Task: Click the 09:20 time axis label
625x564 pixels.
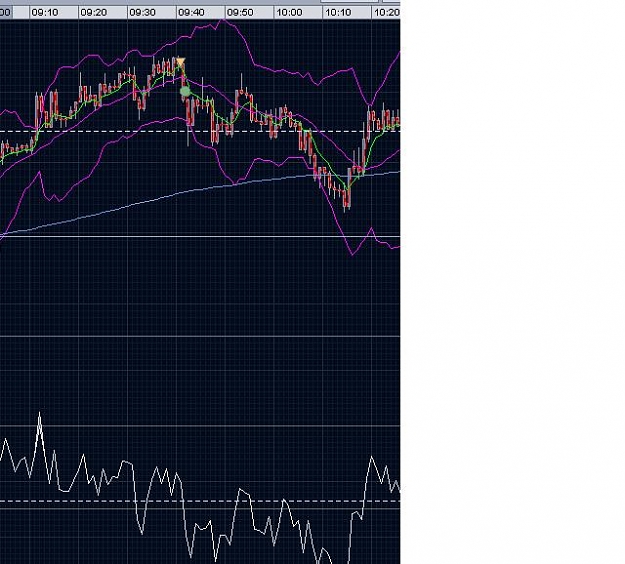Action: coord(94,13)
